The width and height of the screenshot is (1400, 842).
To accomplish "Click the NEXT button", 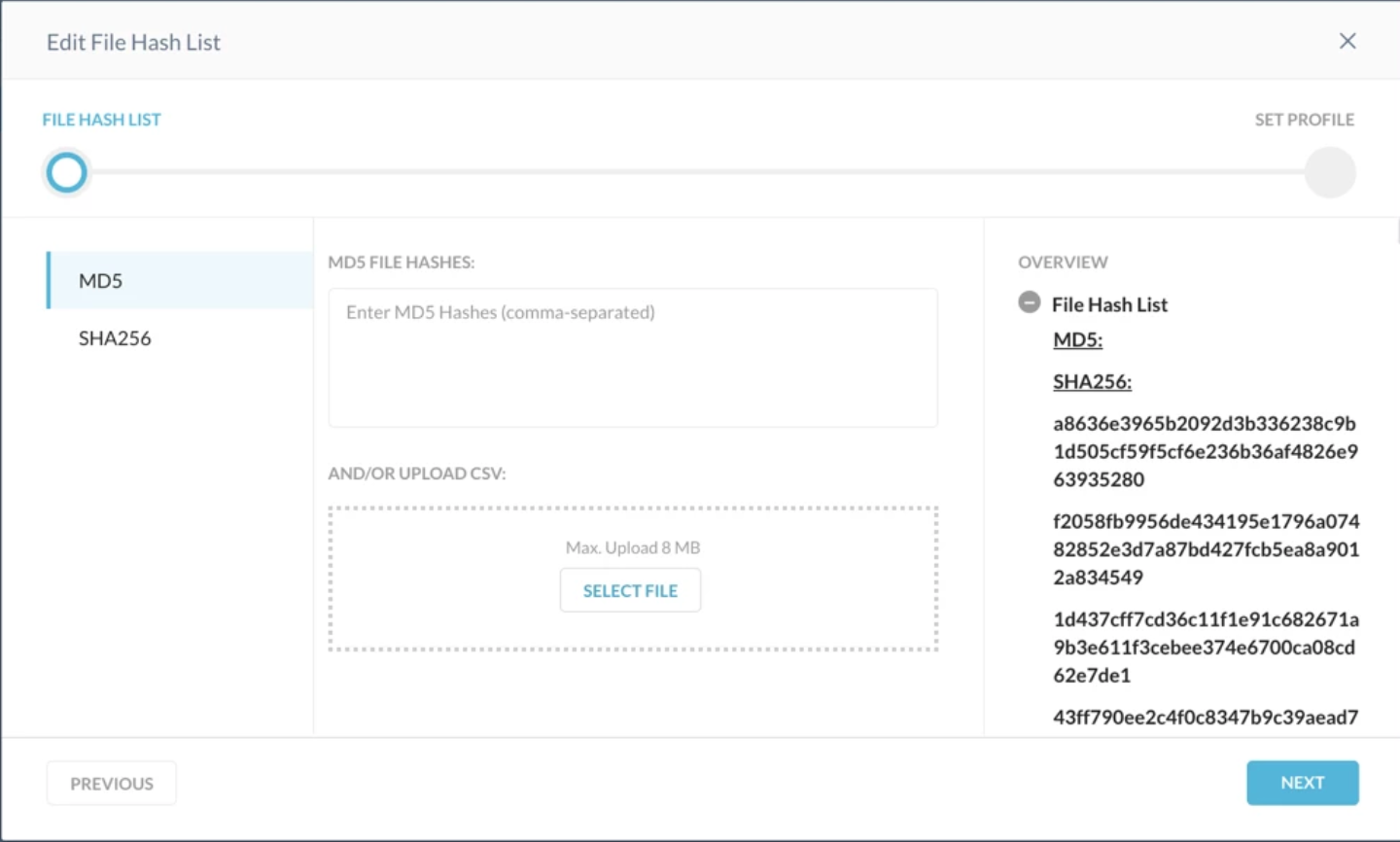I will pos(1302,783).
